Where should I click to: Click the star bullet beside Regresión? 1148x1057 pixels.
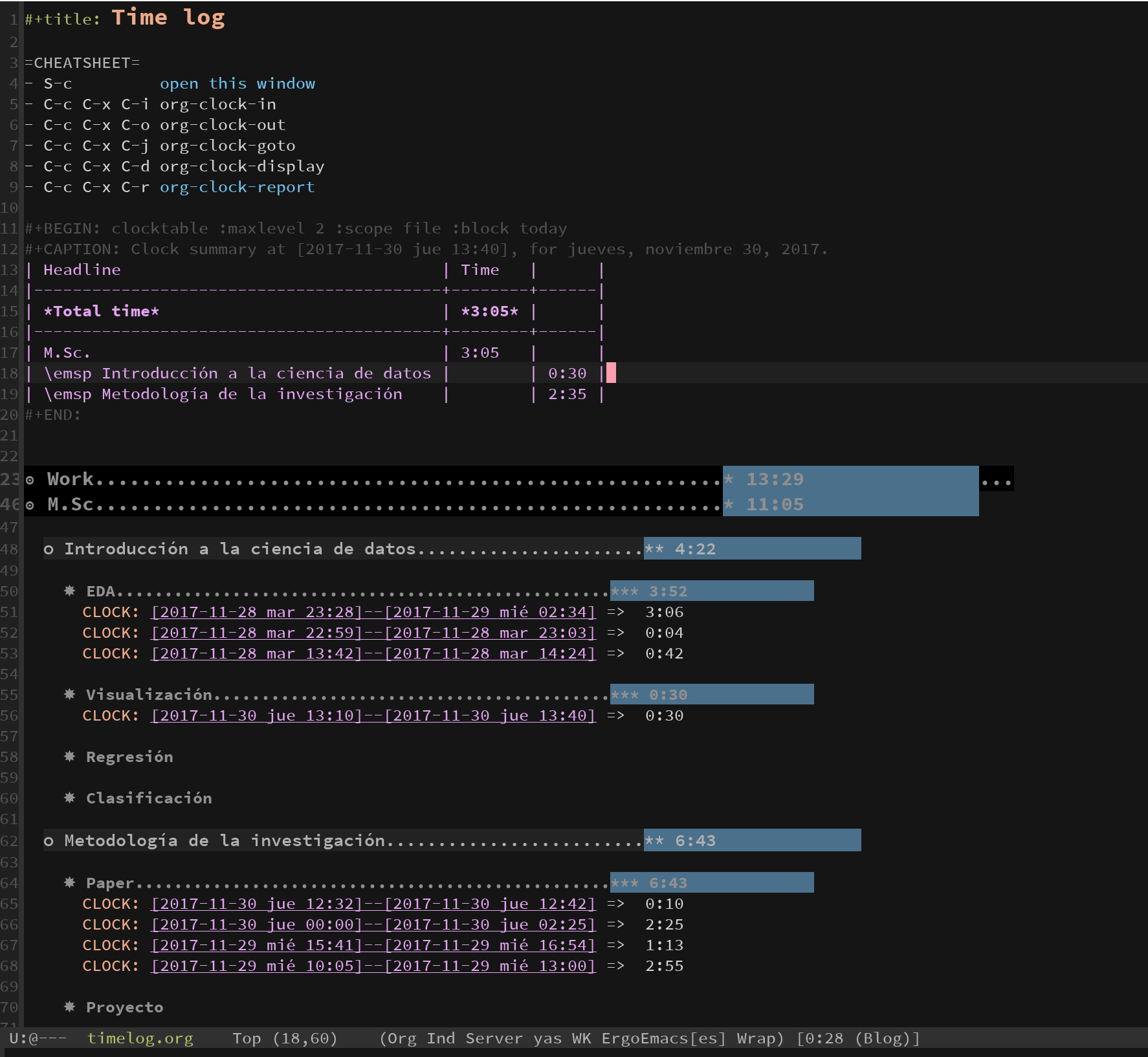coord(70,756)
